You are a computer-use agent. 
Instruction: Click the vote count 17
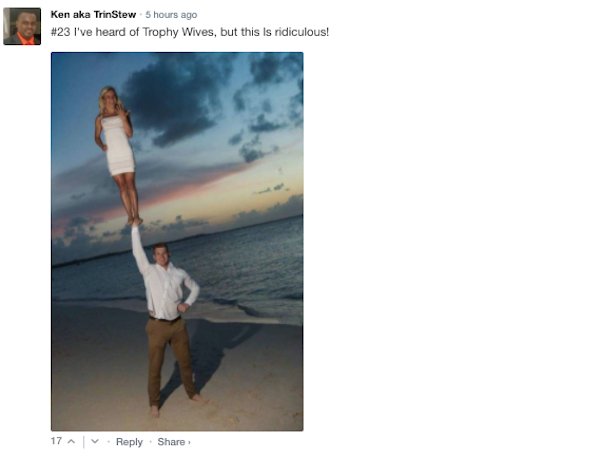(x=56, y=441)
